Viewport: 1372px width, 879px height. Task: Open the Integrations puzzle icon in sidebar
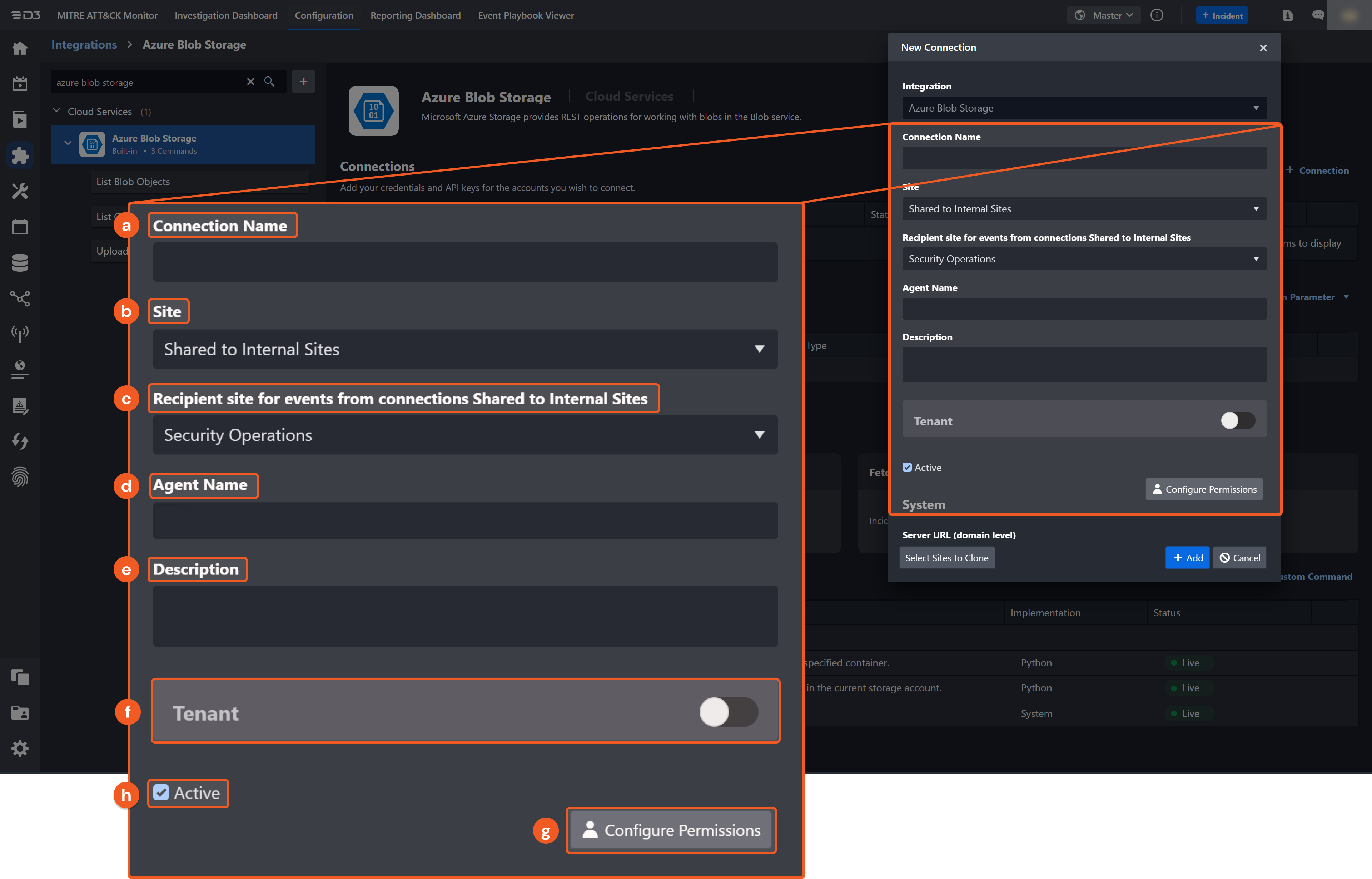pos(20,155)
